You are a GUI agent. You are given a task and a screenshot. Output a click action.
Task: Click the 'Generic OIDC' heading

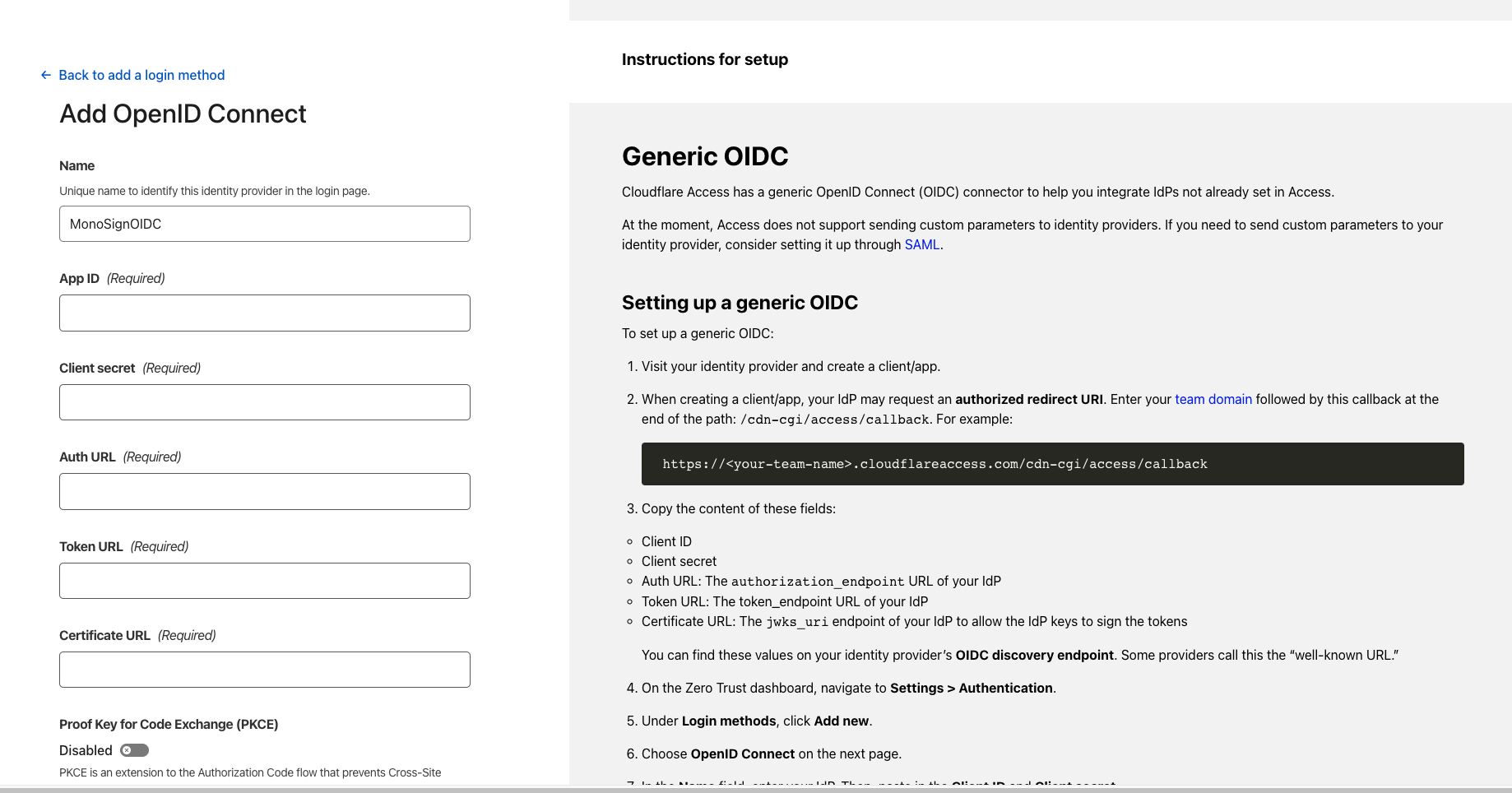pos(705,156)
